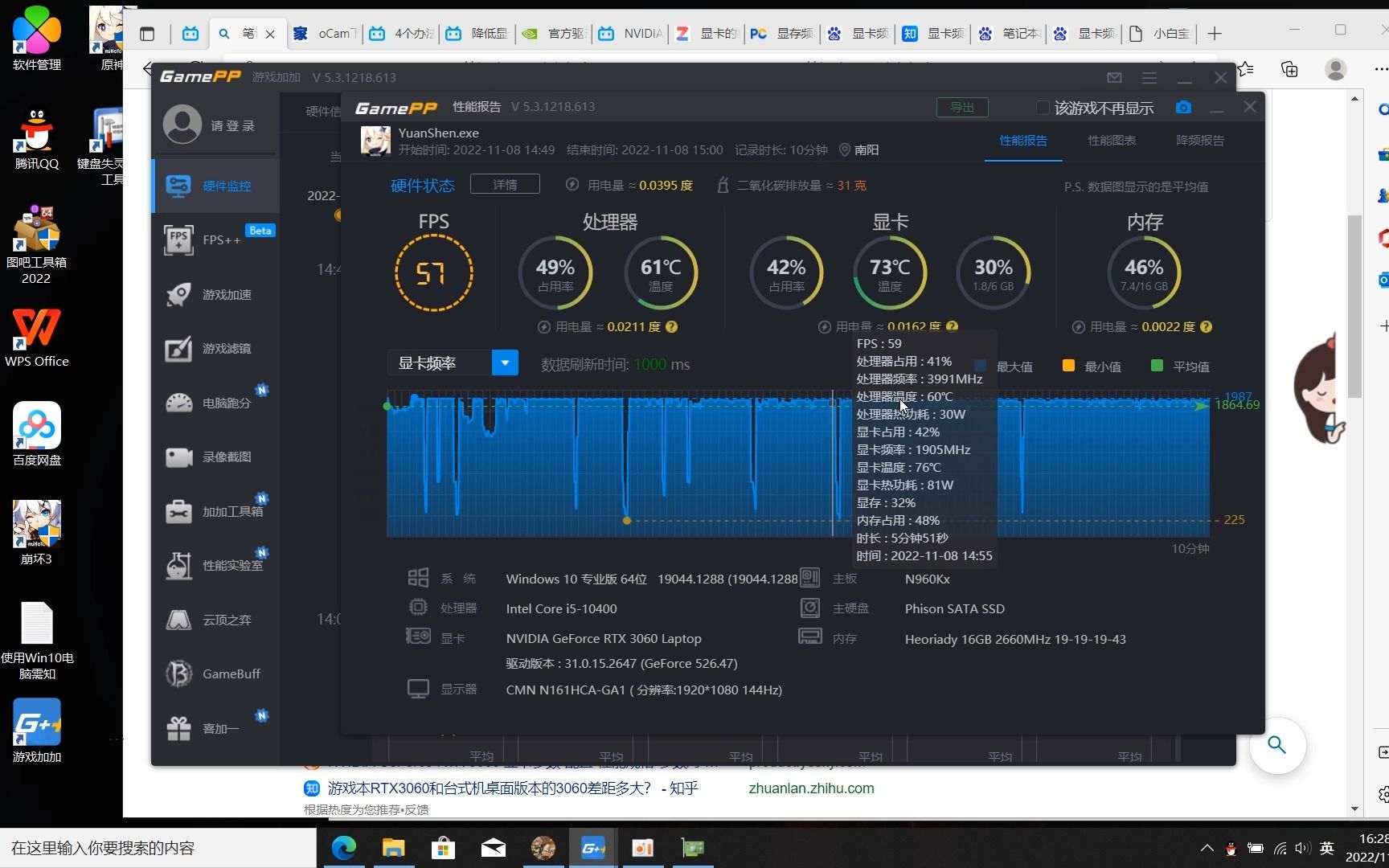Open new browser tab plus button
This screenshot has width=1389, height=868.
click(1215, 34)
